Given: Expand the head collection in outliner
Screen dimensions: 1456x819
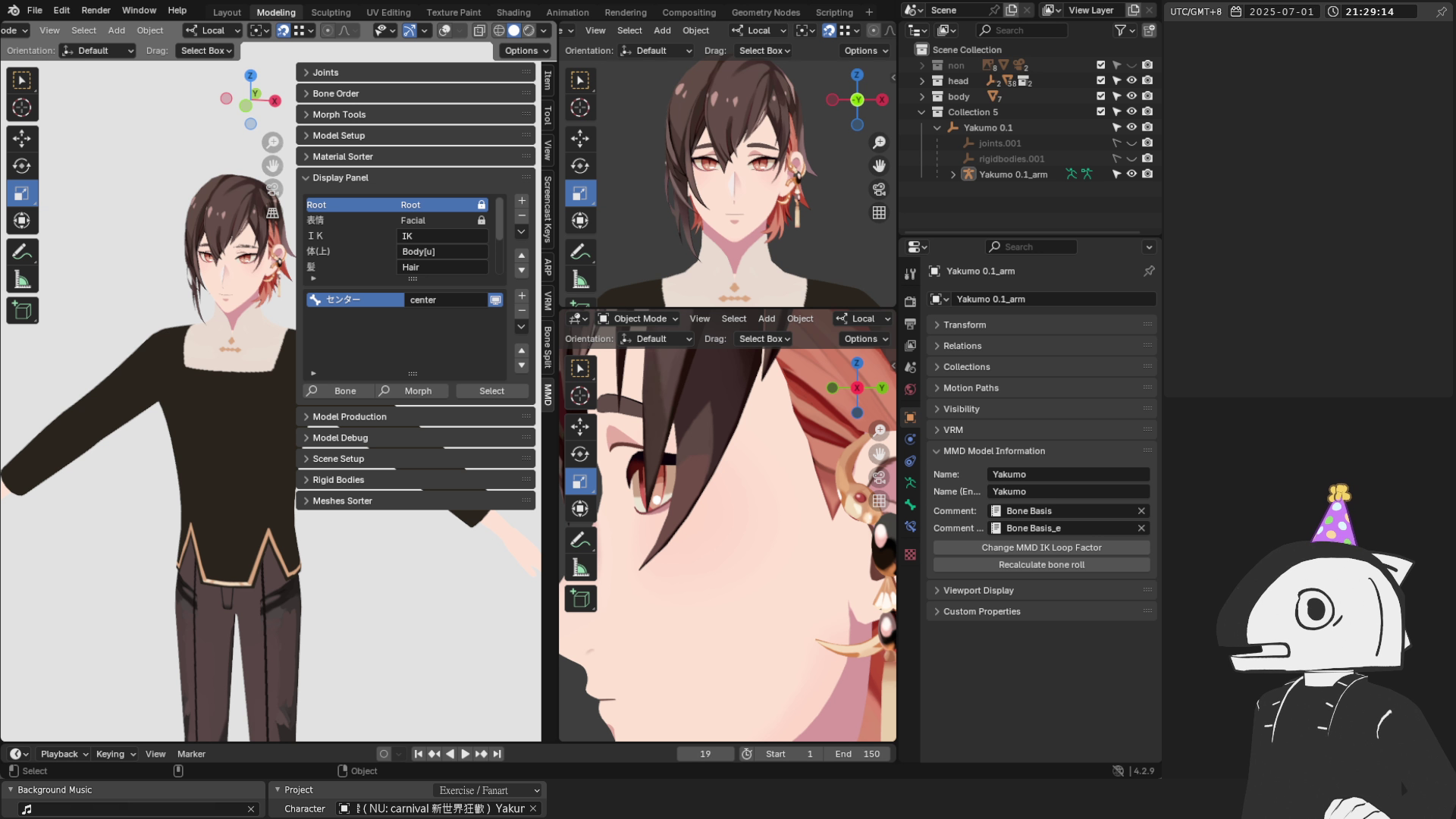Looking at the screenshot, I should [x=922, y=80].
